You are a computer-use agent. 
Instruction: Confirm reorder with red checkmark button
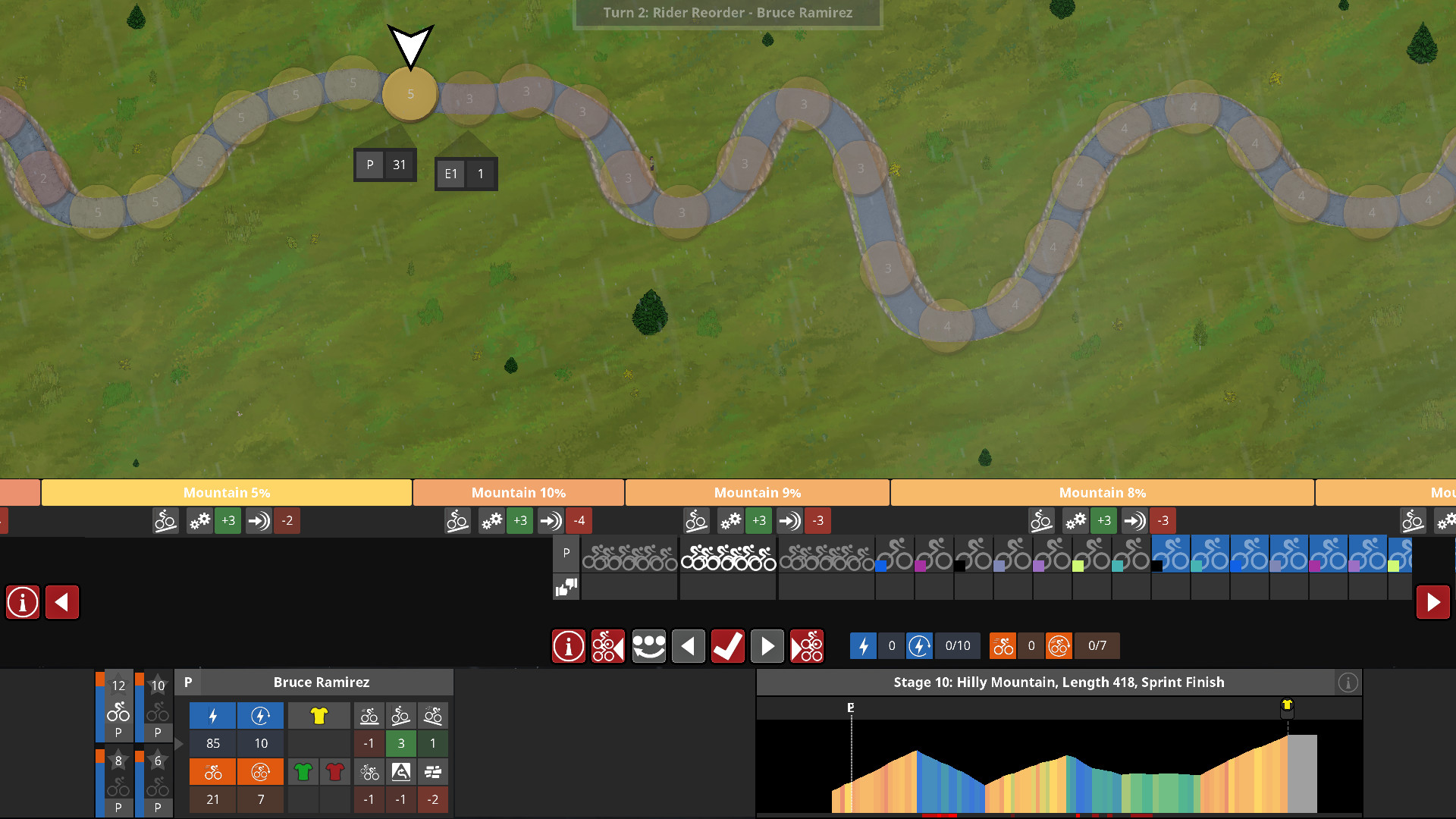728,646
